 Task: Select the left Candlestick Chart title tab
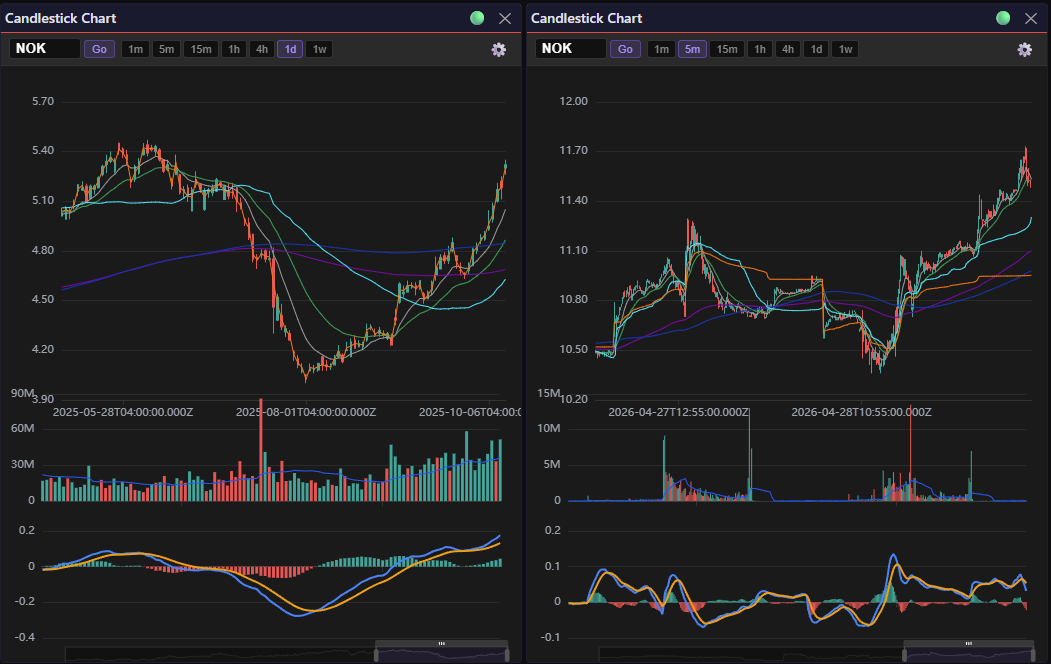[x=61, y=18]
